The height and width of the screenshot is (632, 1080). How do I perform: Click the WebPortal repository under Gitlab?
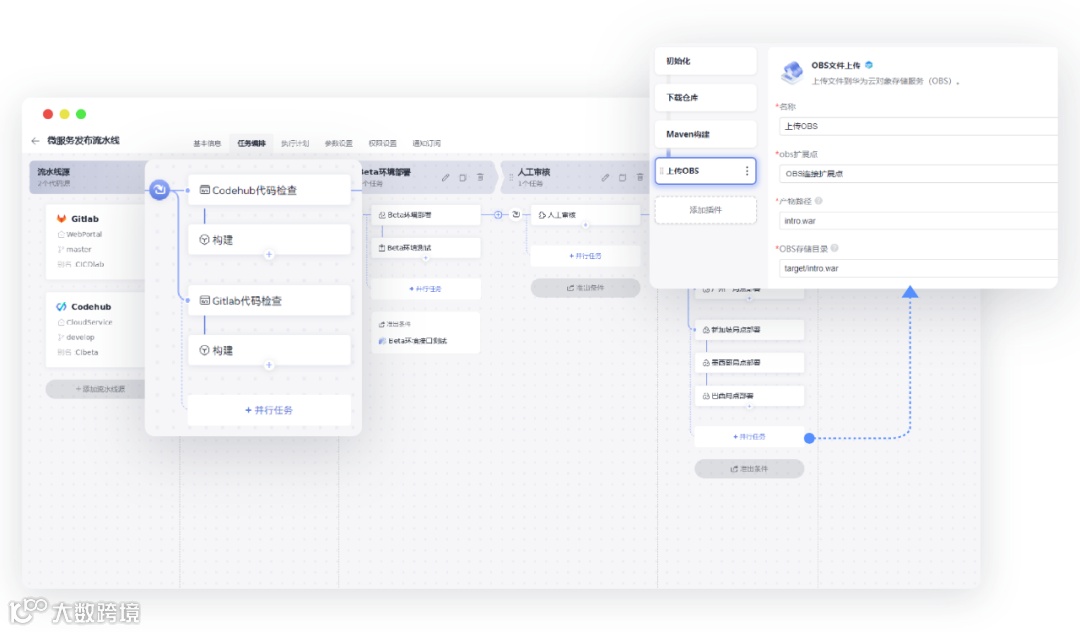pos(80,234)
